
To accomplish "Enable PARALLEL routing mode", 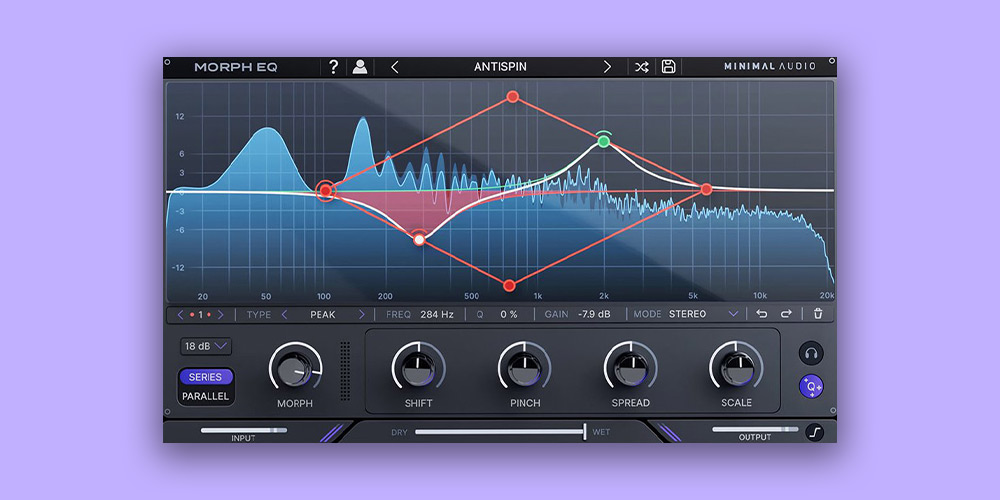I will tap(205, 396).
